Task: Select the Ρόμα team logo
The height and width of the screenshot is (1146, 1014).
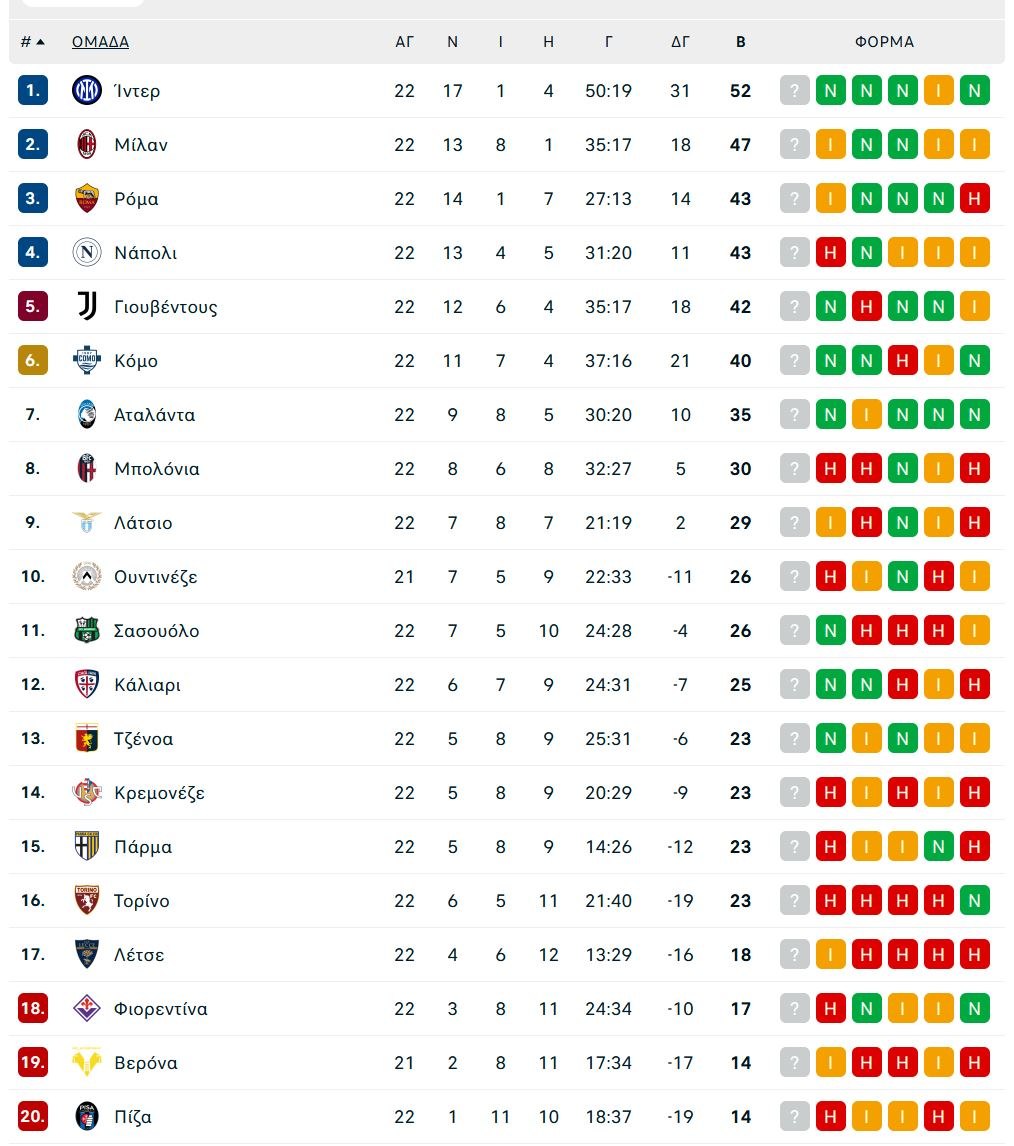Action: coord(88,198)
